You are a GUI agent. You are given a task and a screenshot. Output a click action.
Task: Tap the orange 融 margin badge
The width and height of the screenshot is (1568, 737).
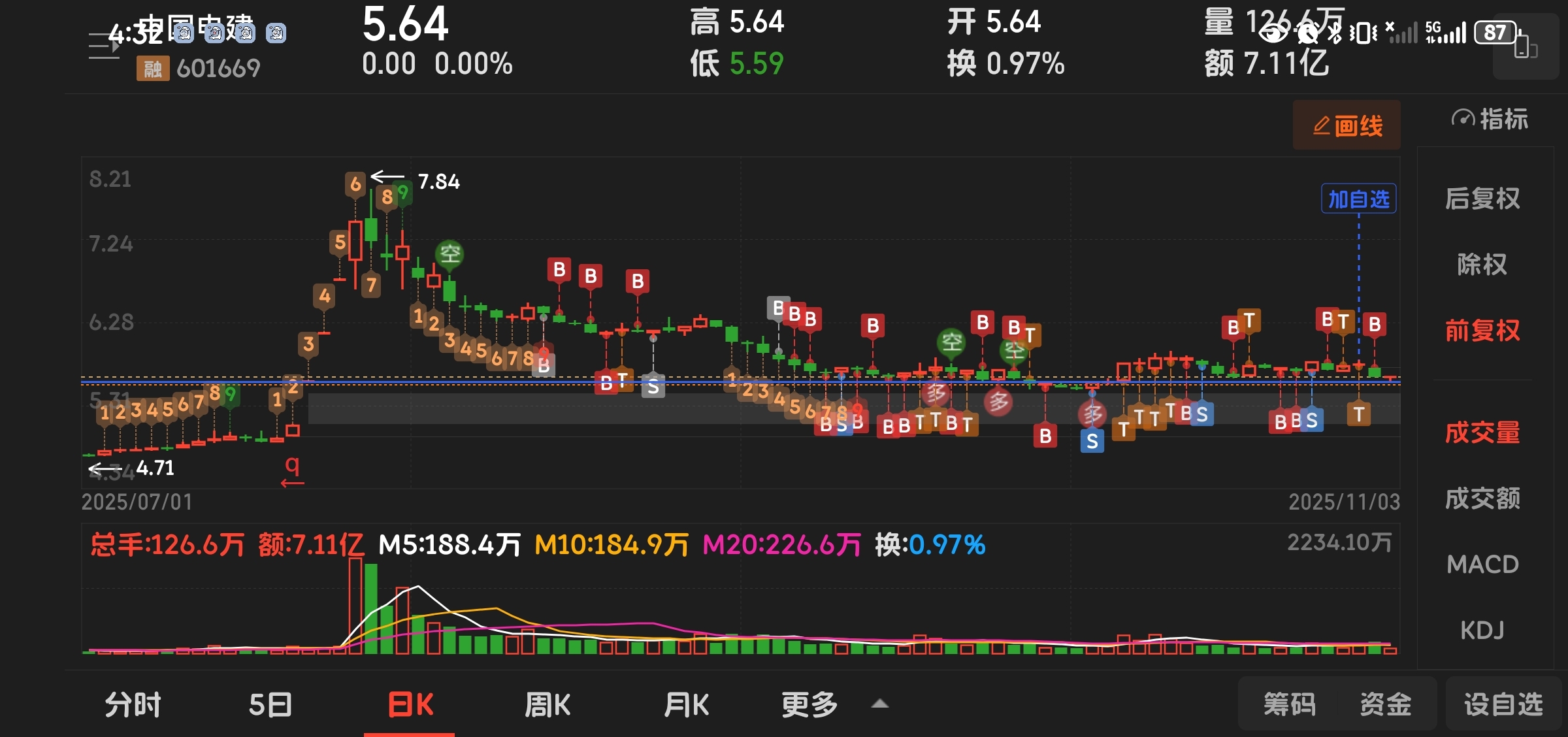click(x=152, y=68)
